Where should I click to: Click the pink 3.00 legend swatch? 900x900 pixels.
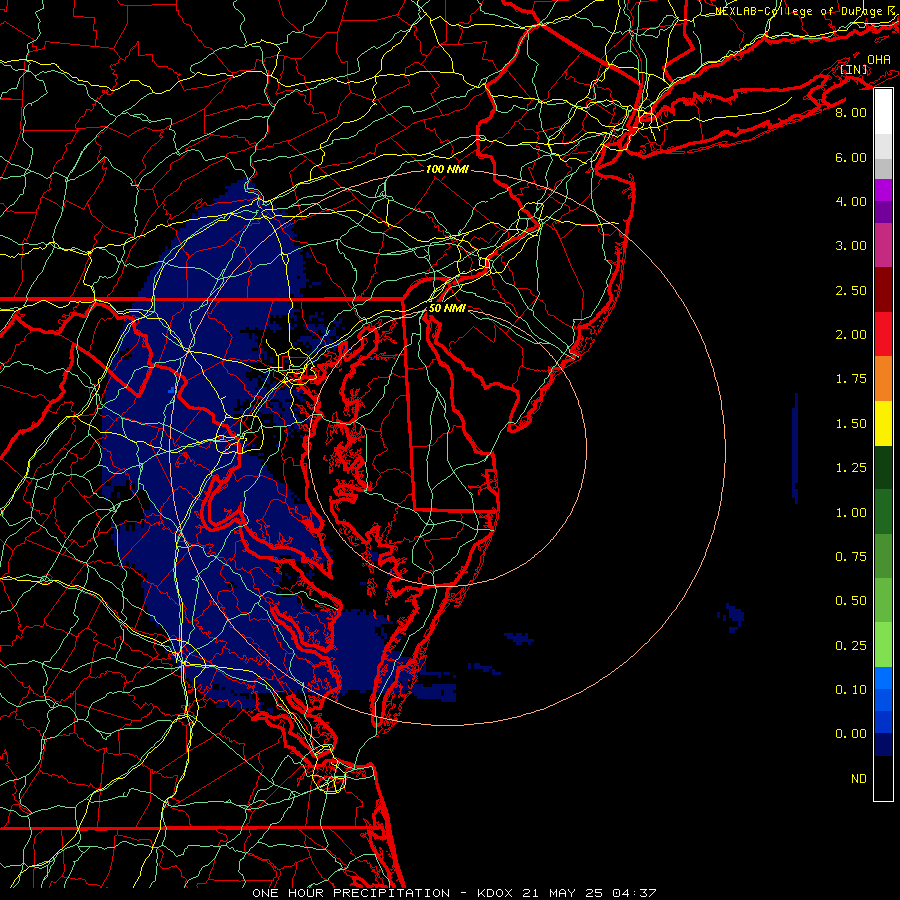883,245
